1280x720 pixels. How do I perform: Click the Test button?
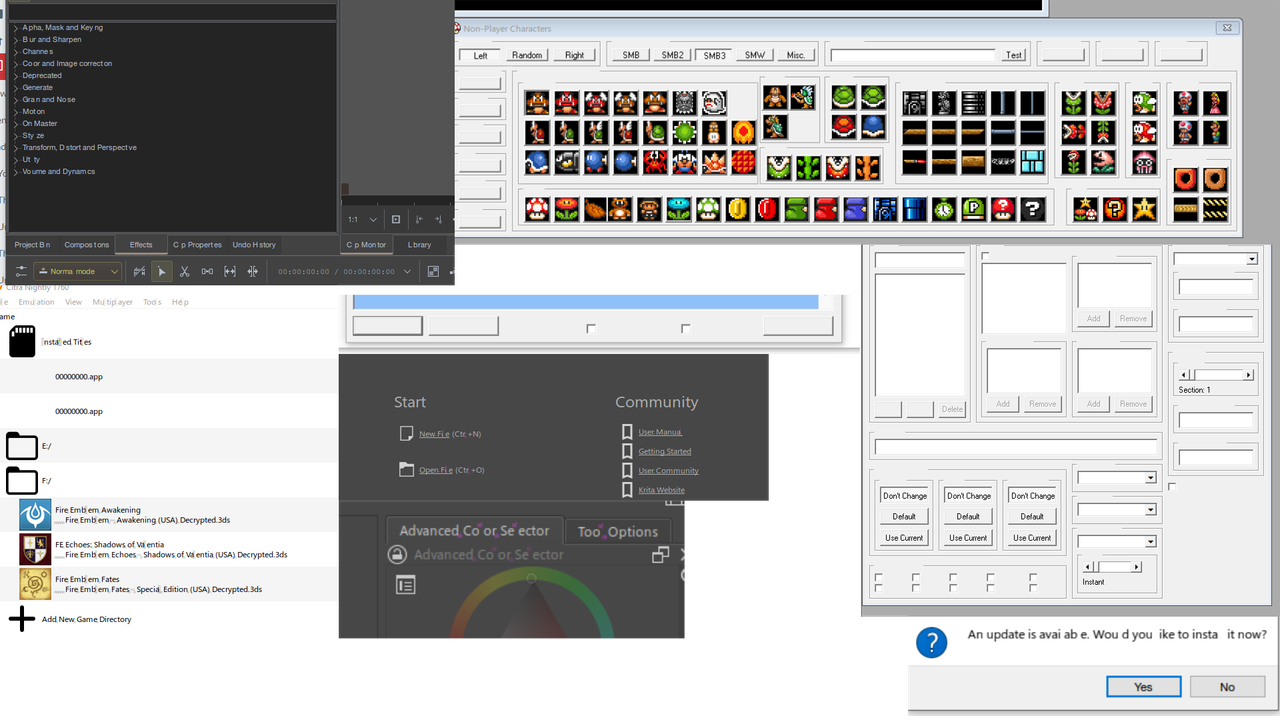(1014, 55)
